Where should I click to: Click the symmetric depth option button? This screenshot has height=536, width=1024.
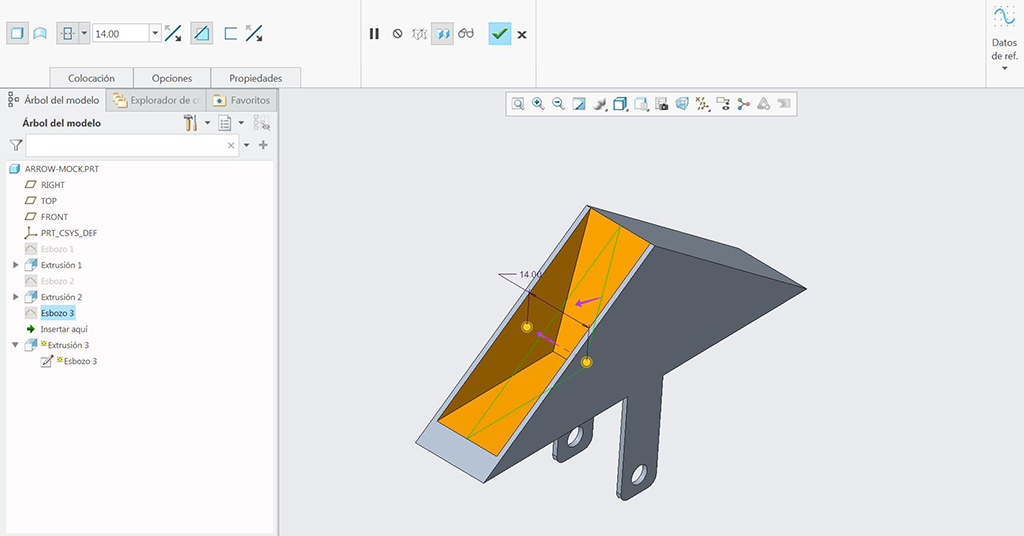(x=68, y=33)
